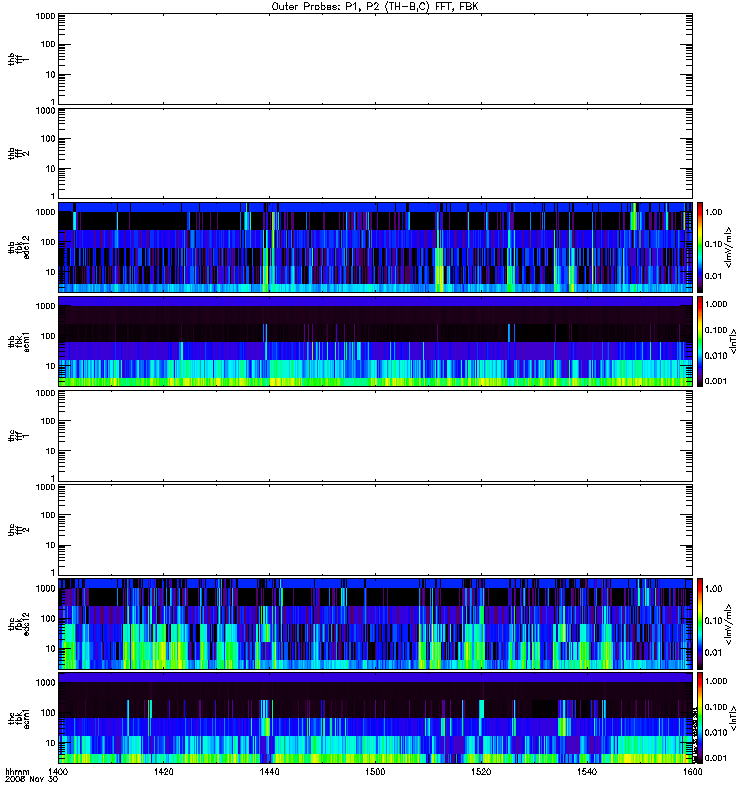Viewport: 750px width, 800px height.
Task: Click the '1600' time axis label
Action: coord(692,771)
